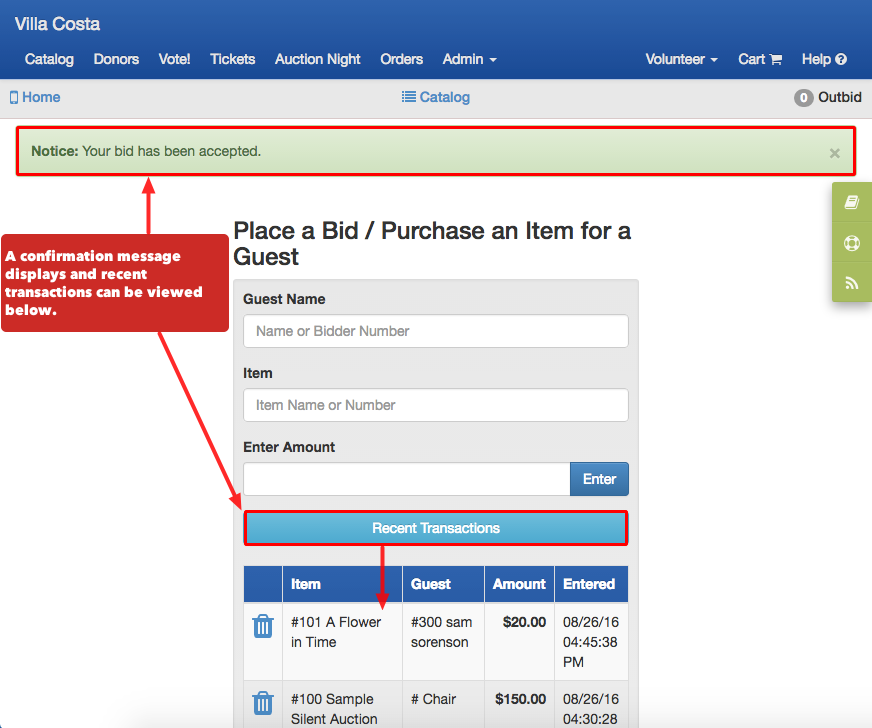The image size is (872, 728).
Task: Open the Tickets menu item
Action: click(232, 59)
